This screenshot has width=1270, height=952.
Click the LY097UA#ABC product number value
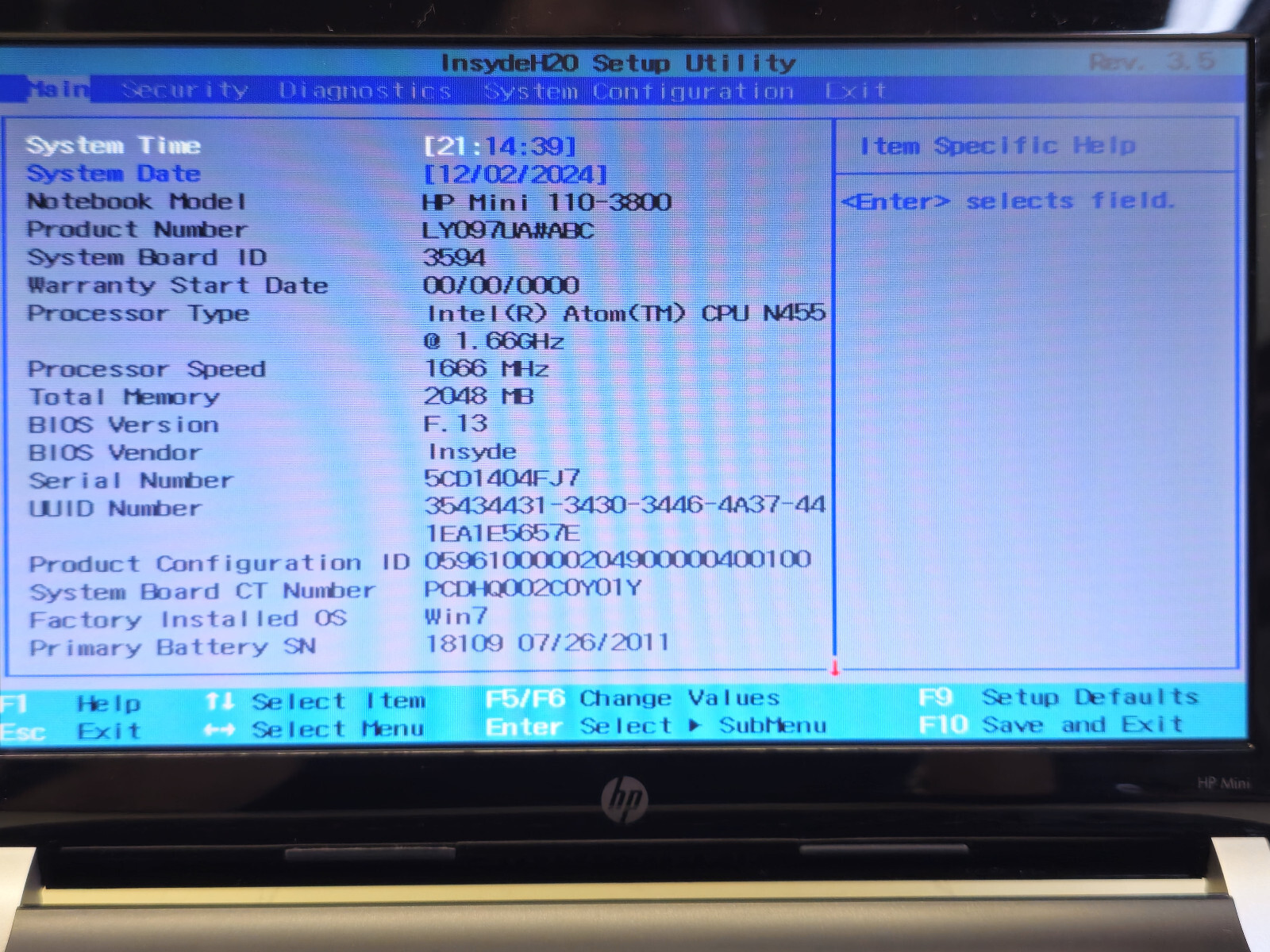[508, 230]
